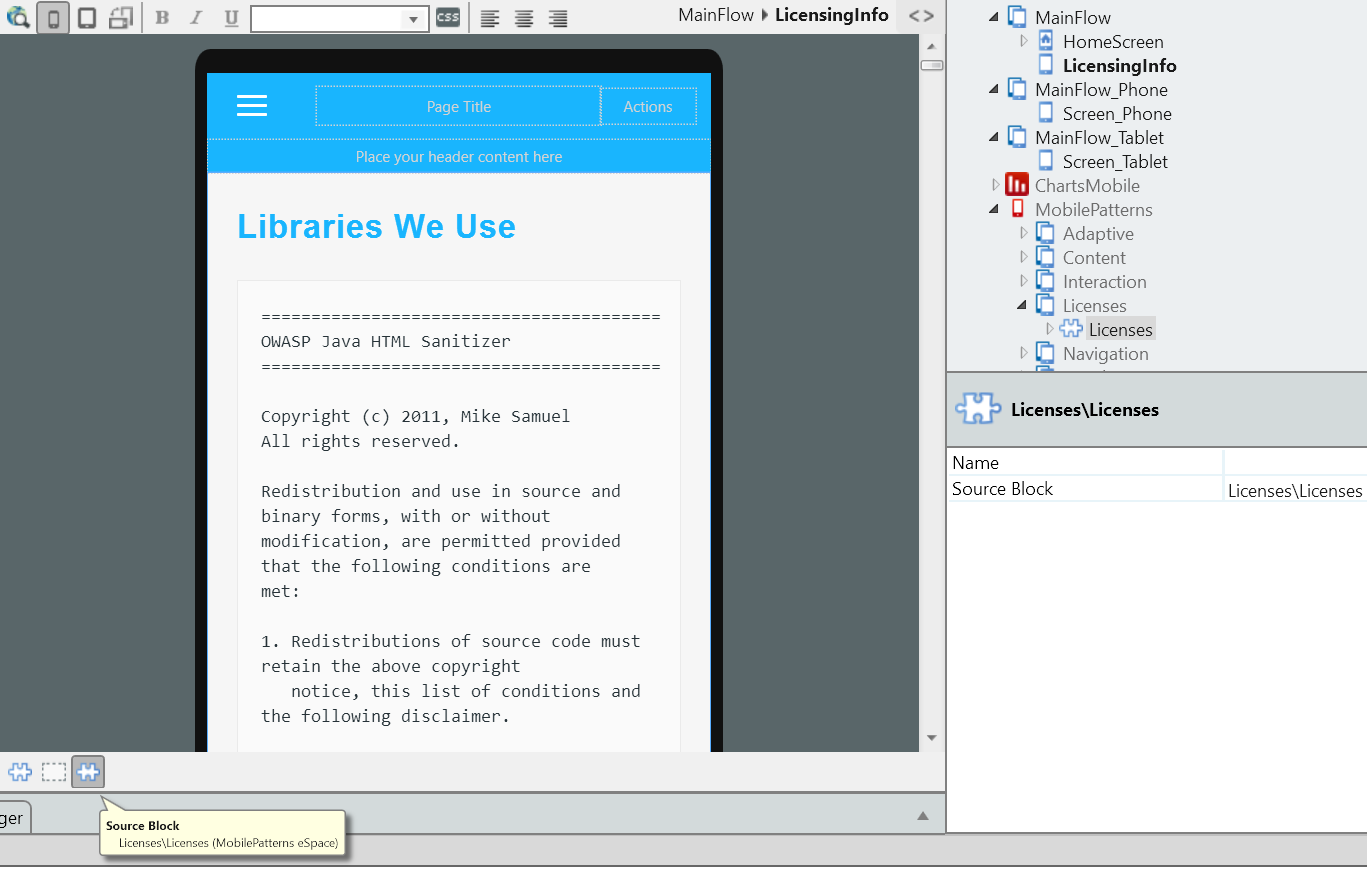Select Screen_Phone in the tree
Screen dimensions: 1367x870
point(1117,114)
